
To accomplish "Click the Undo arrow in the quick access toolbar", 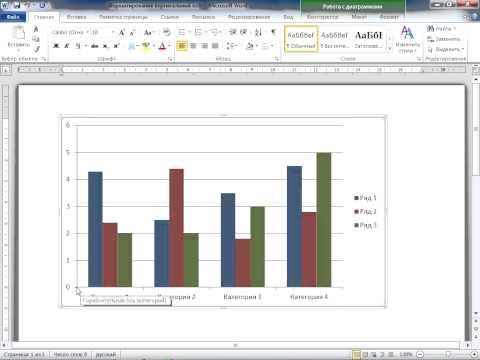I will click(x=28, y=5).
